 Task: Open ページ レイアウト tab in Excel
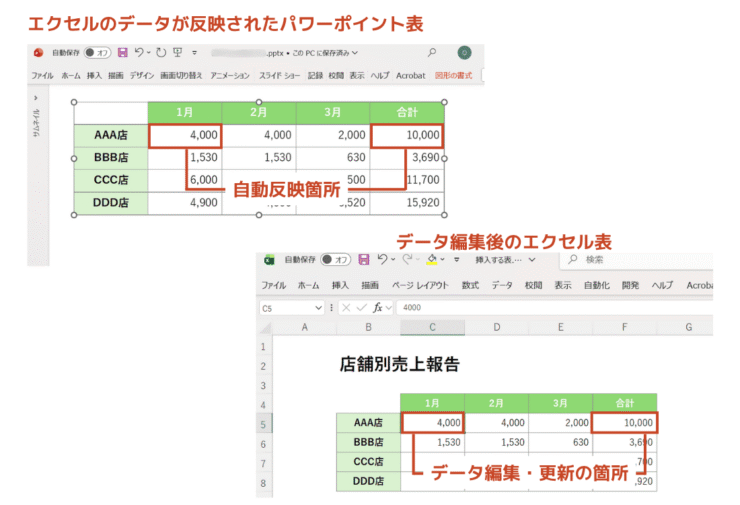pos(420,286)
